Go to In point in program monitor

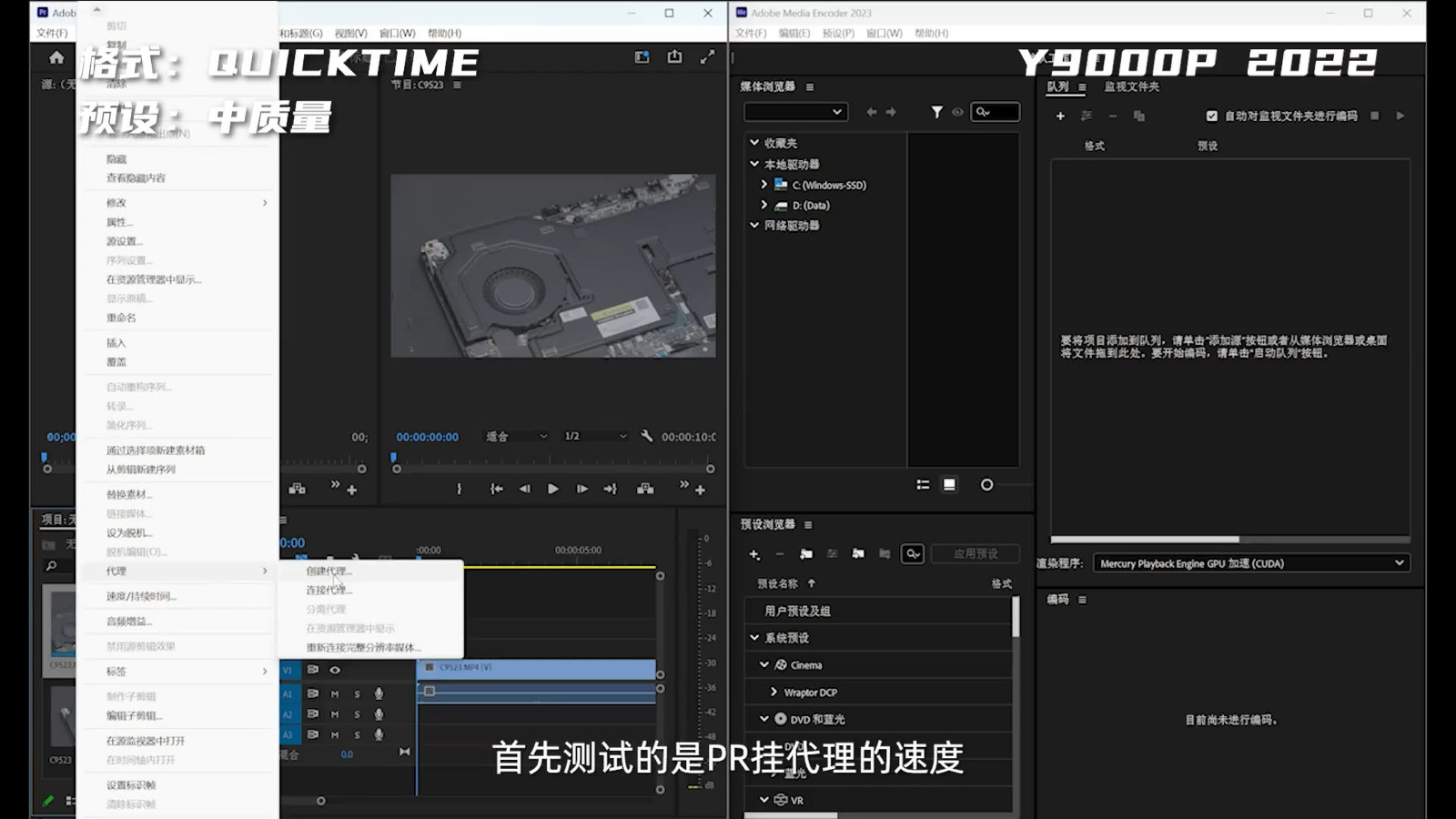(496, 489)
